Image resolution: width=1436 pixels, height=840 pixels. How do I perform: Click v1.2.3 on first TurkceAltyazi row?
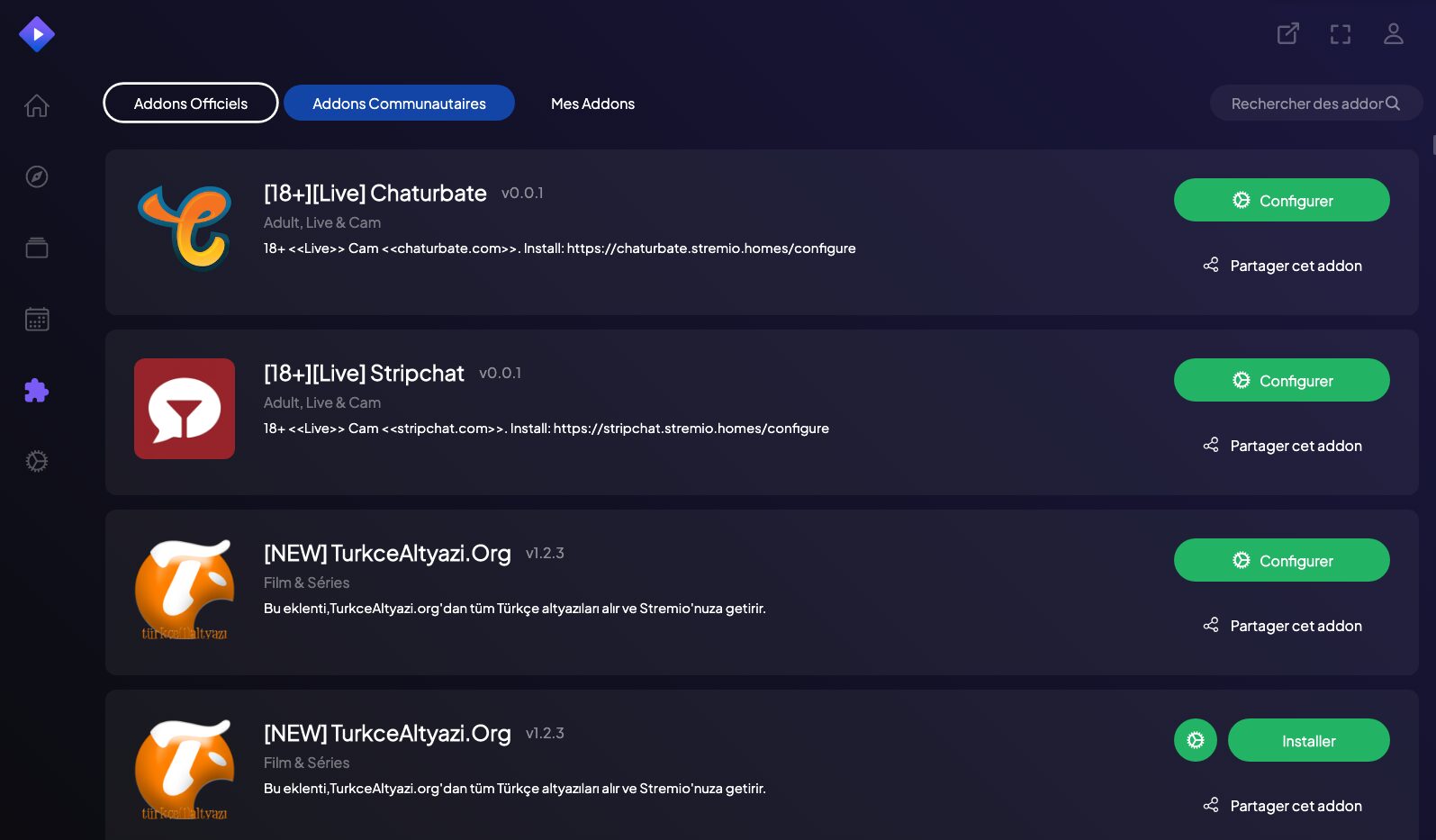point(545,553)
